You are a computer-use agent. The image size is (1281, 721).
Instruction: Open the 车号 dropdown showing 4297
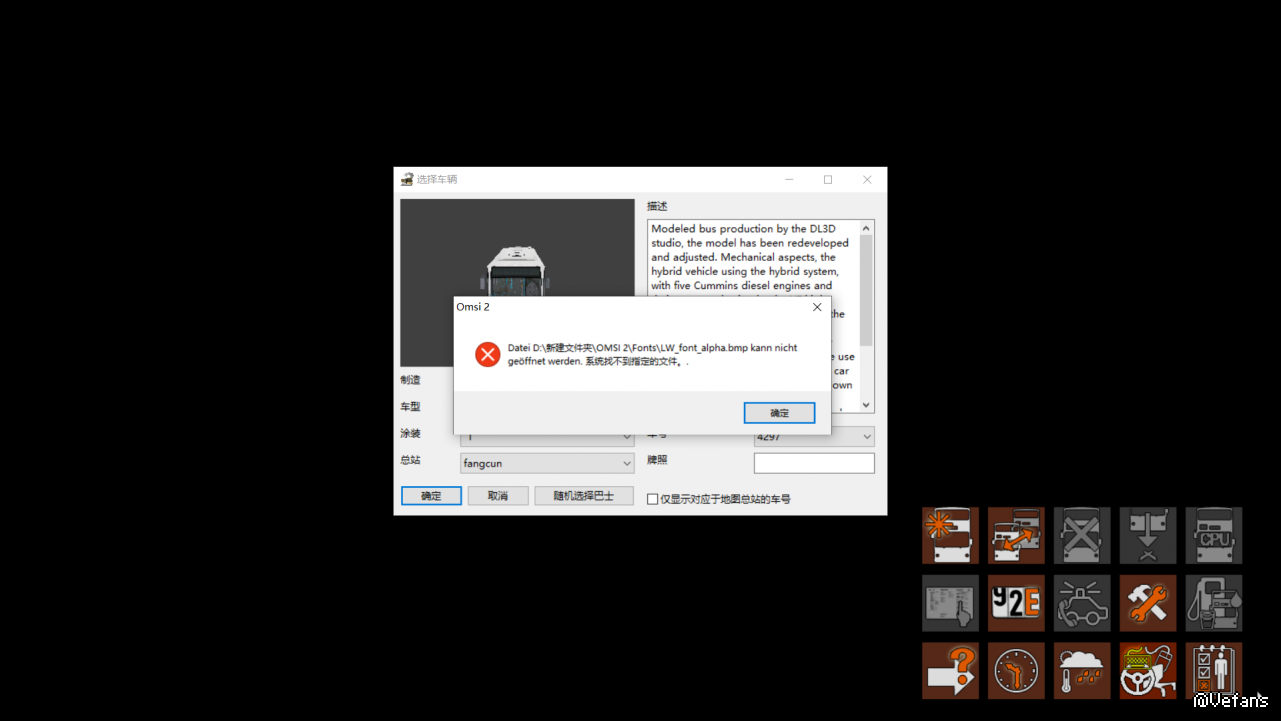click(x=814, y=437)
